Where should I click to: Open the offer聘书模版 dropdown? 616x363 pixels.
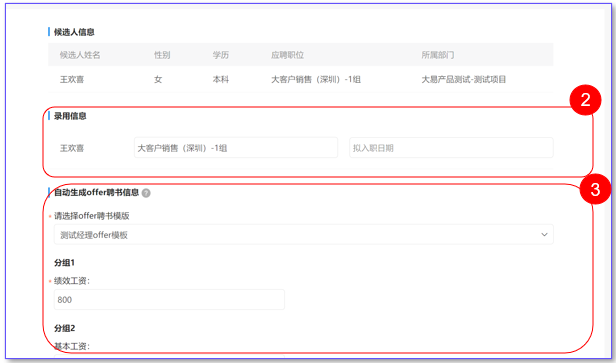[x=303, y=235]
